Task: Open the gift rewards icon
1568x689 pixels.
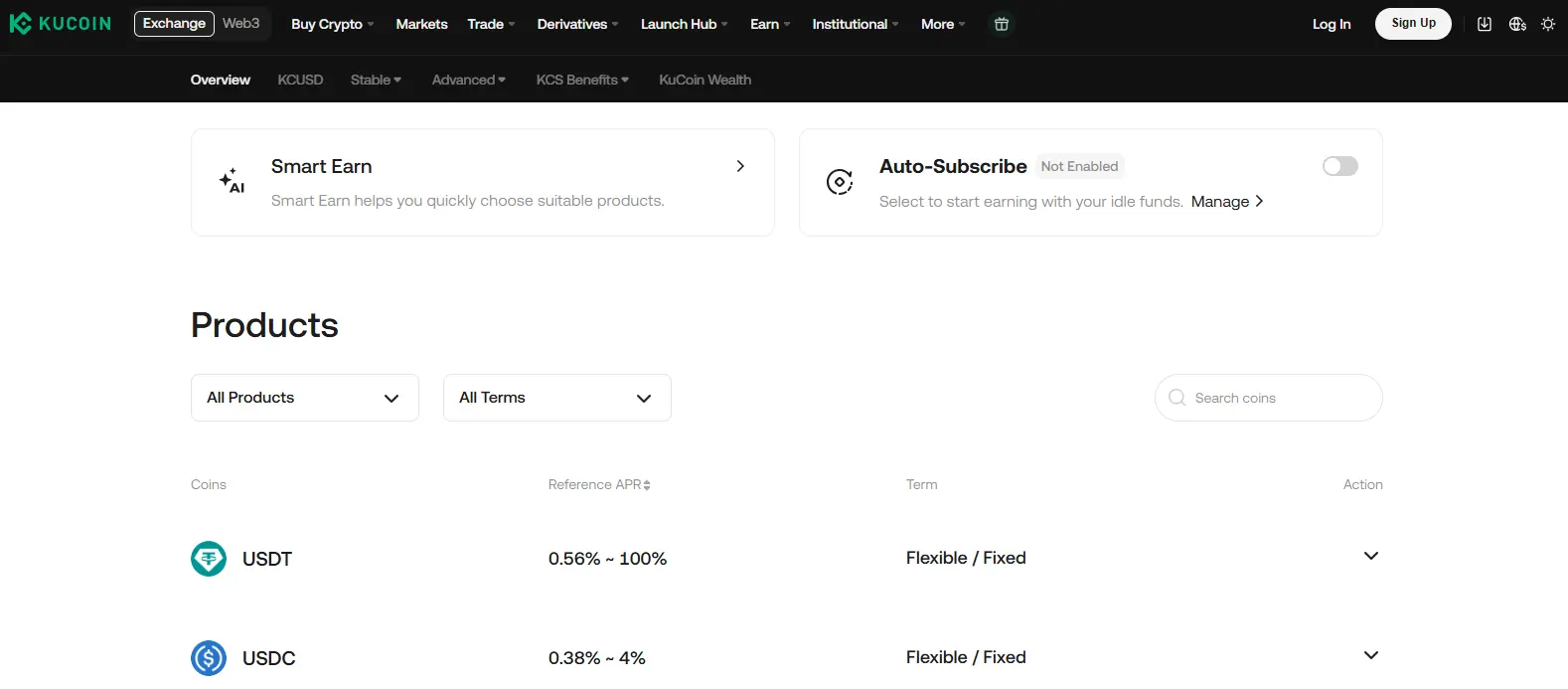Action: (1002, 24)
